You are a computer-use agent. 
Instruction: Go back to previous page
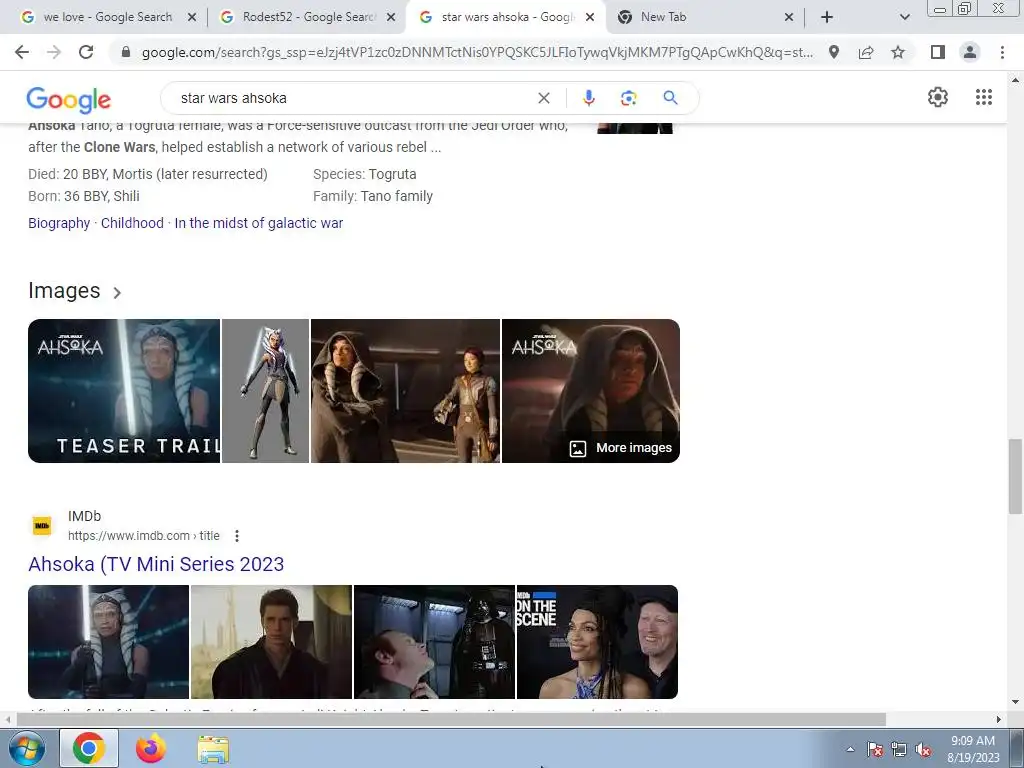click(x=22, y=52)
